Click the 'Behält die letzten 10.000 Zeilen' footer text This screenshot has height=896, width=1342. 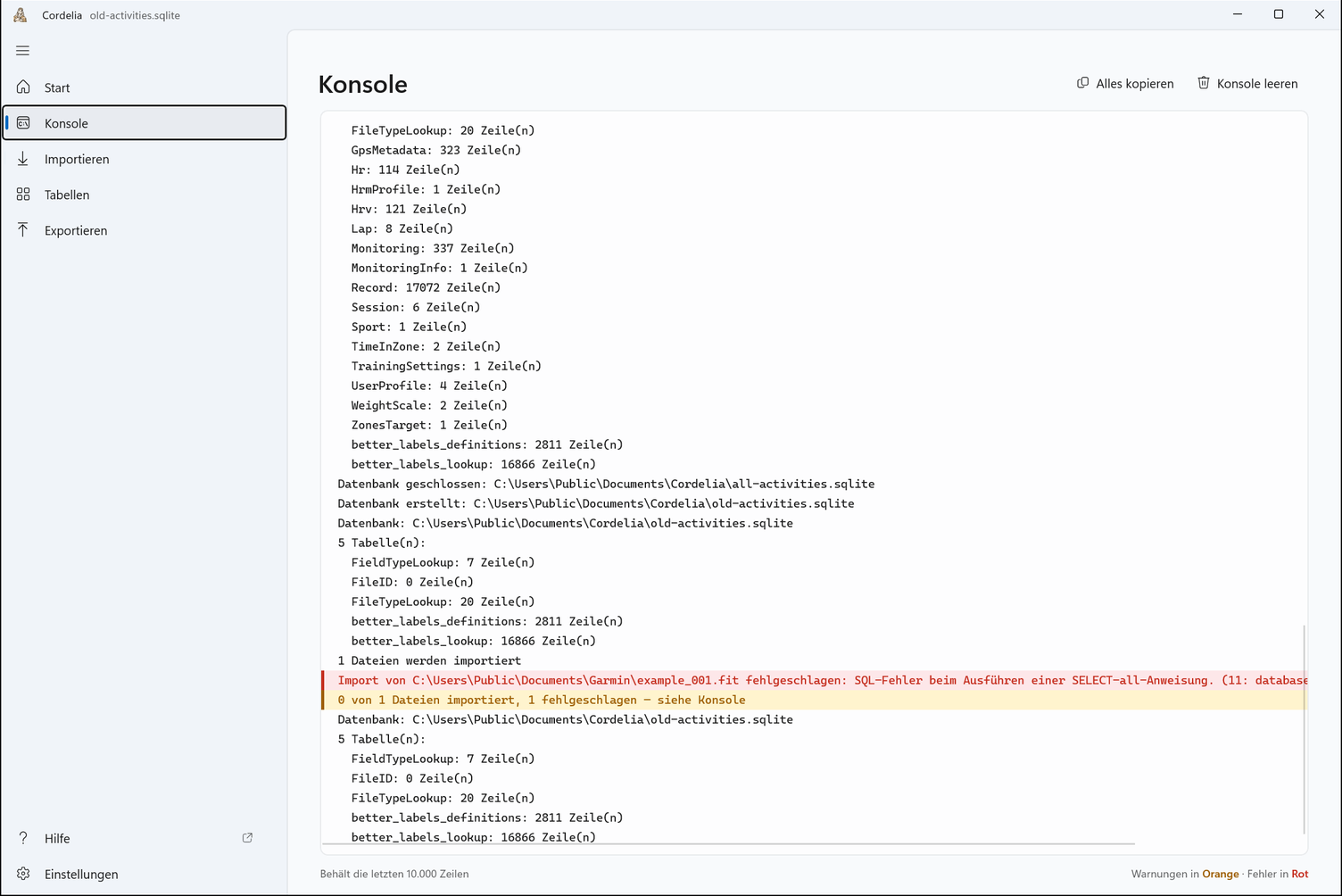(x=394, y=874)
